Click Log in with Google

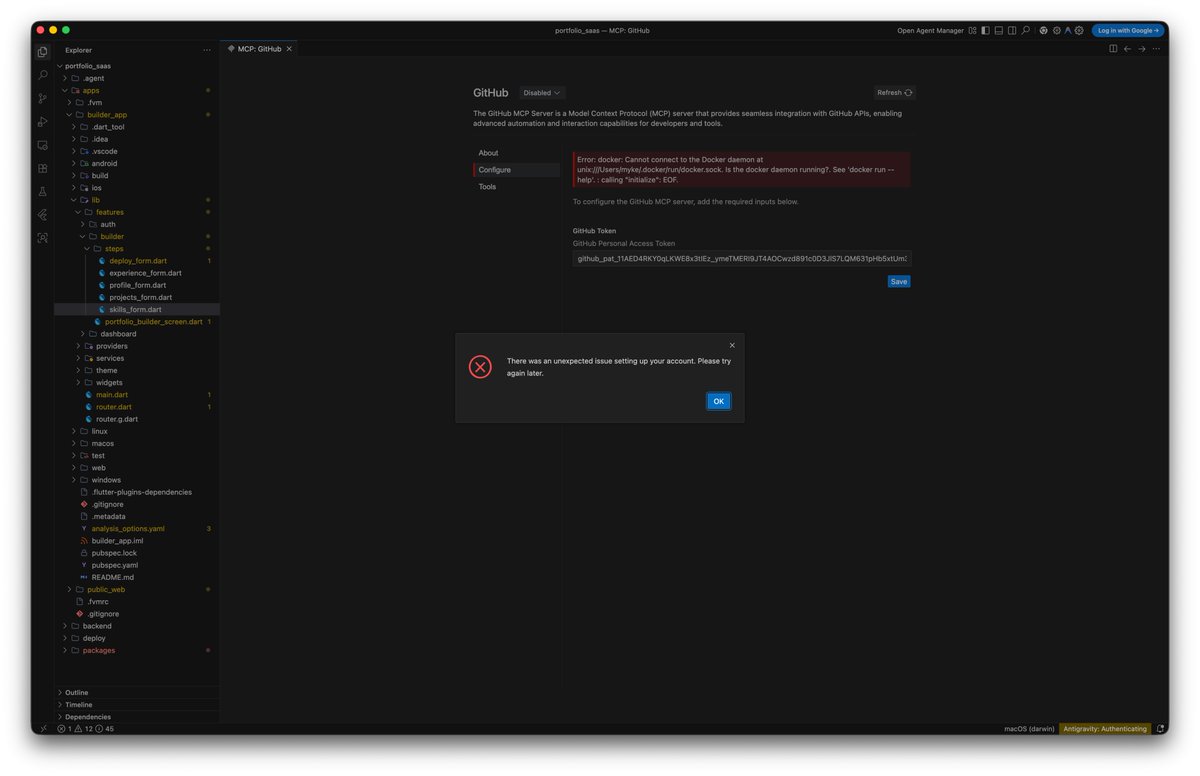1128,31
